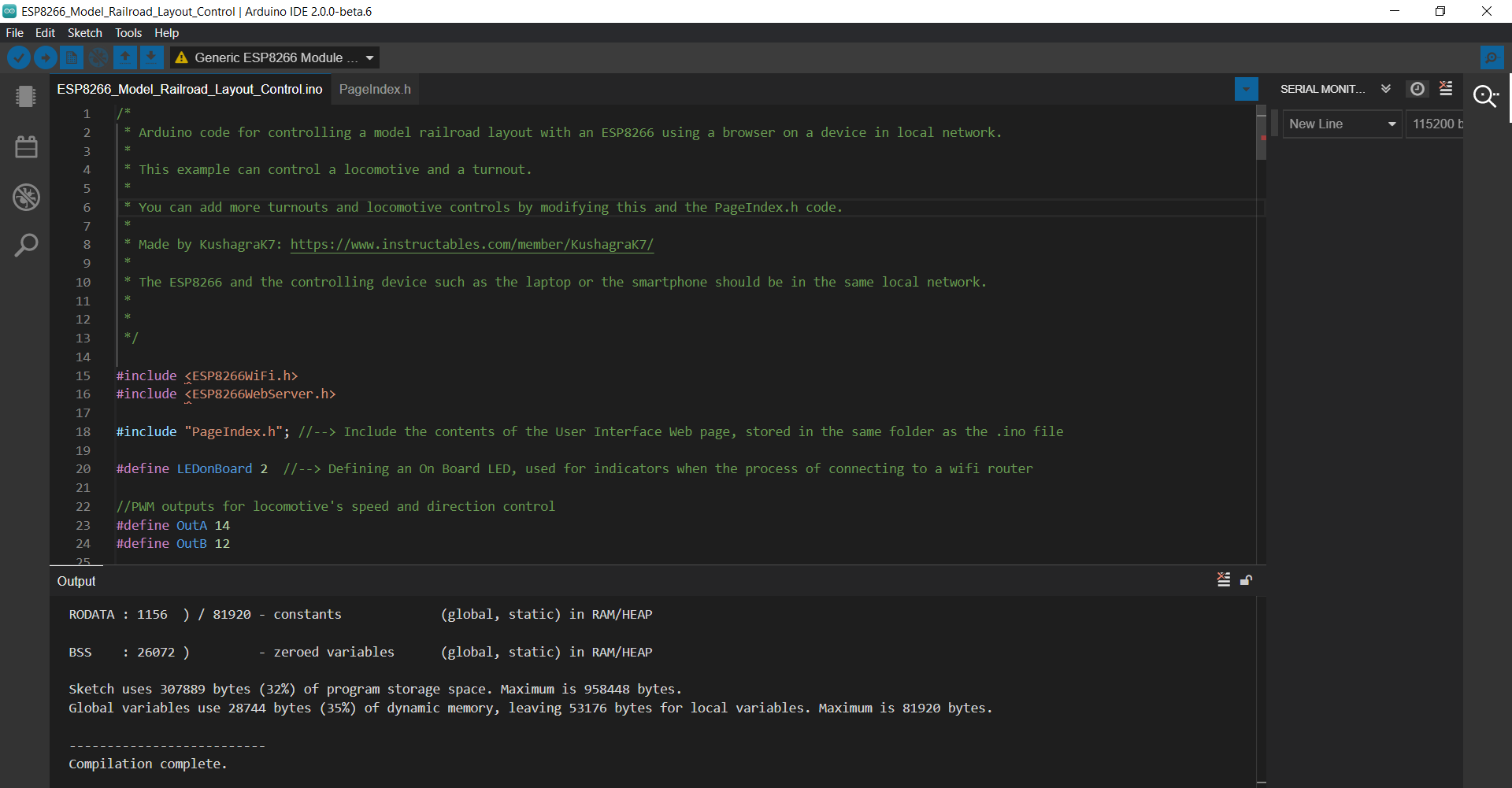Click the 115200 baud rate field

click(x=1438, y=124)
